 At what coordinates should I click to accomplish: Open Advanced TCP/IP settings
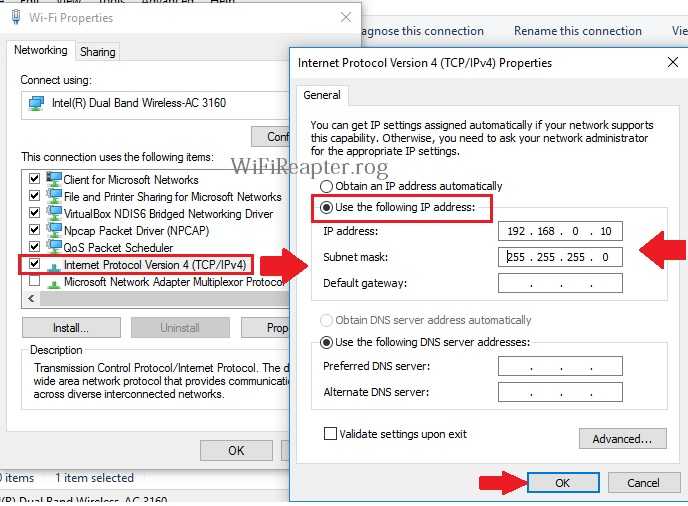(x=622, y=438)
